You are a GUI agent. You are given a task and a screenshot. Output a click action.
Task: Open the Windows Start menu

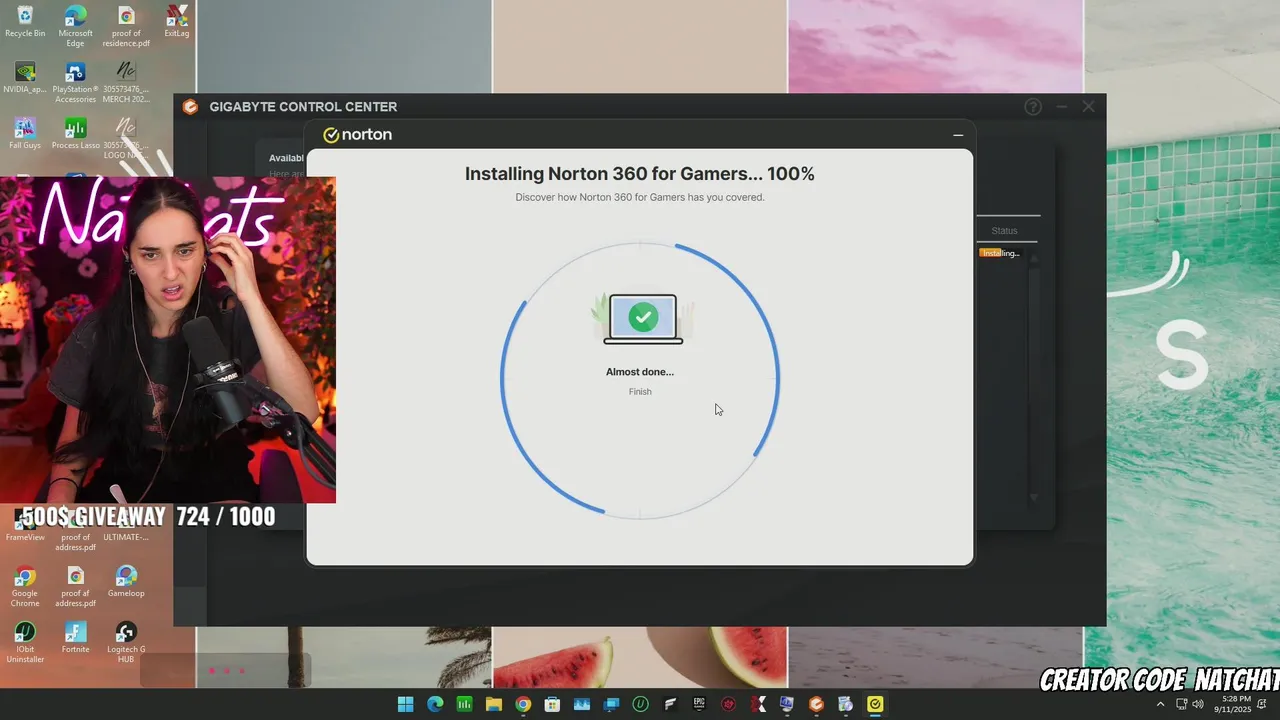405,704
